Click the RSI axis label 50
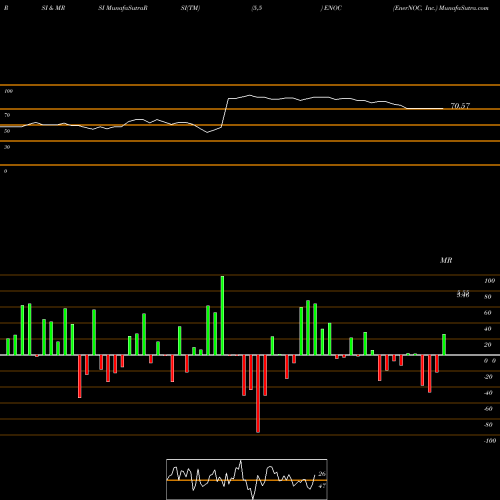 (7, 131)
